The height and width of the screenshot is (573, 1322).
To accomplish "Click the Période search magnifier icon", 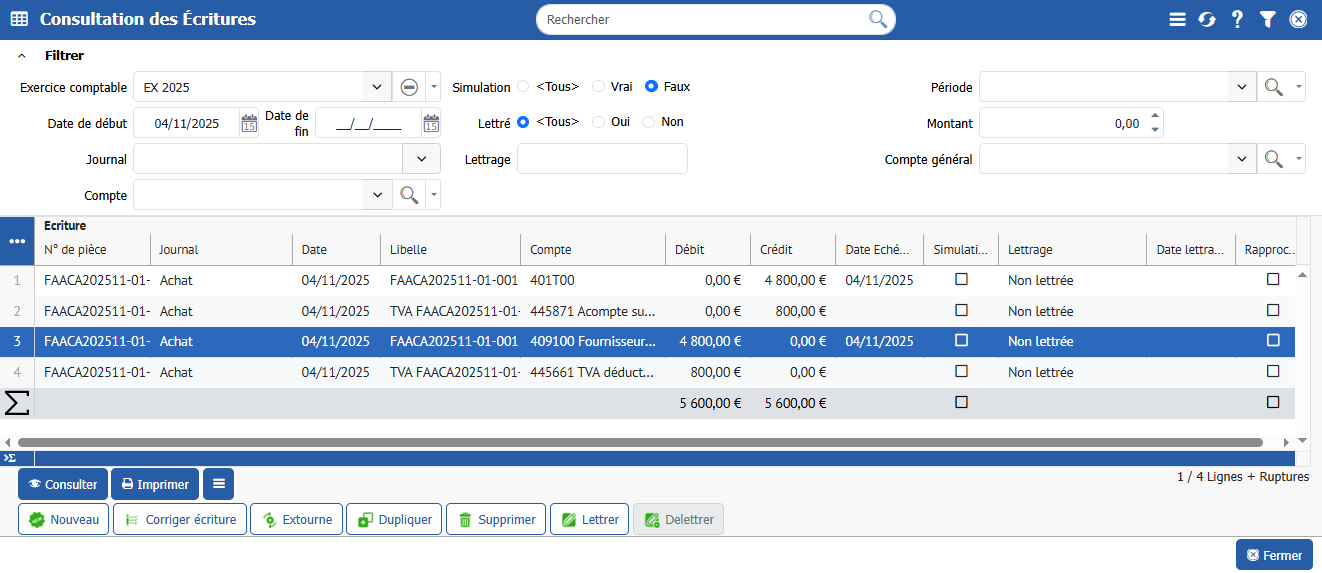I will tap(1273, 87).
